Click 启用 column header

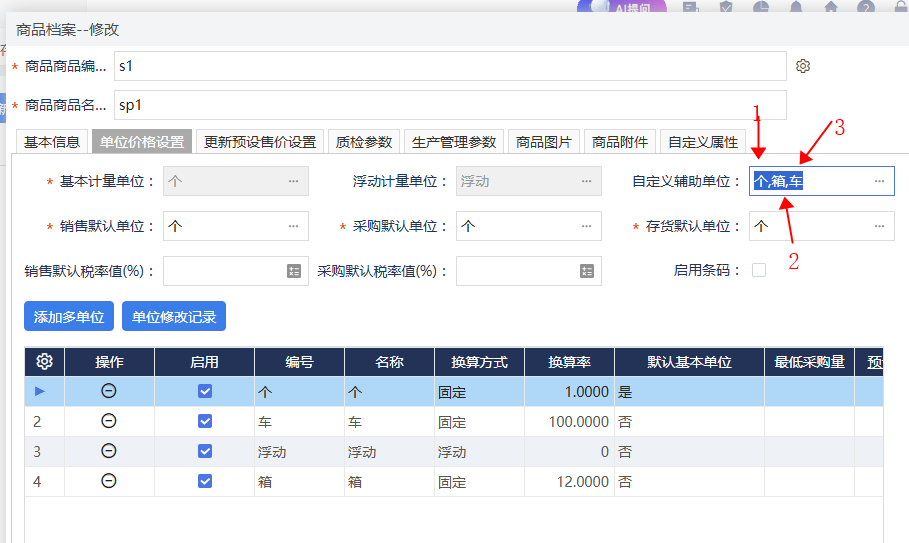[x=205, y=362]
